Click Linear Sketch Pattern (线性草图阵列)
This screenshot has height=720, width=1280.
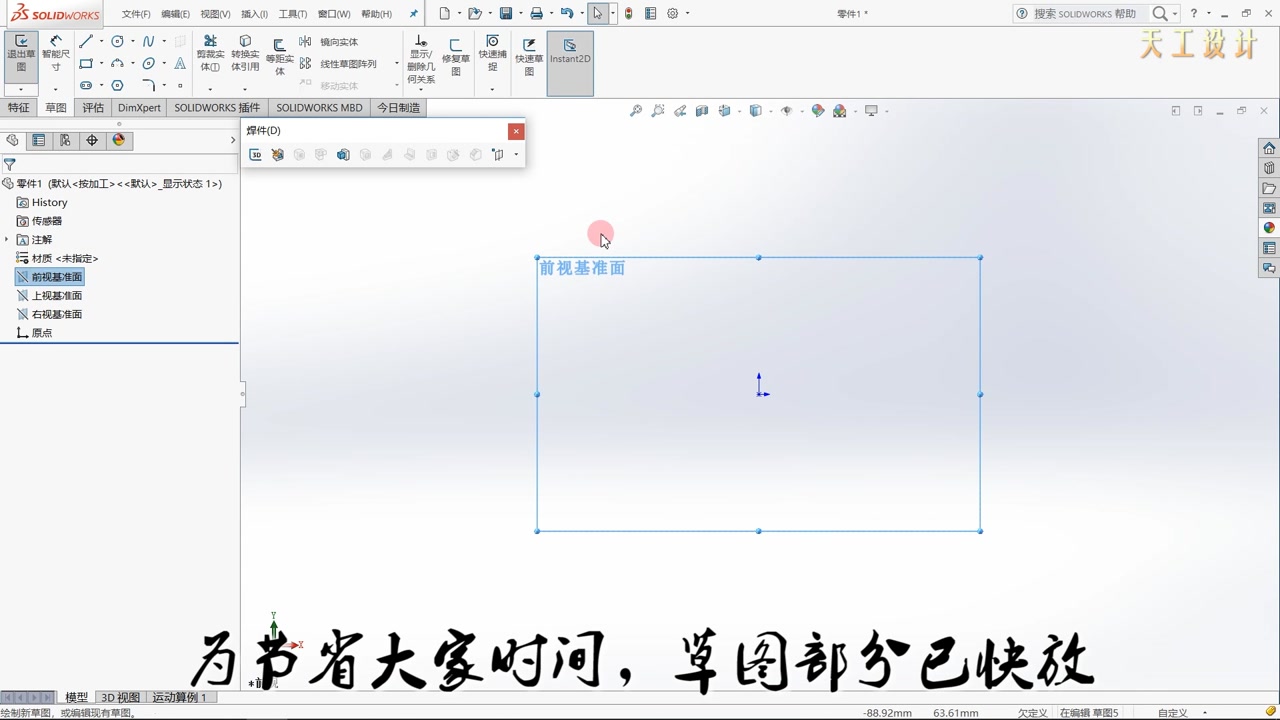[x=339, y=64]
